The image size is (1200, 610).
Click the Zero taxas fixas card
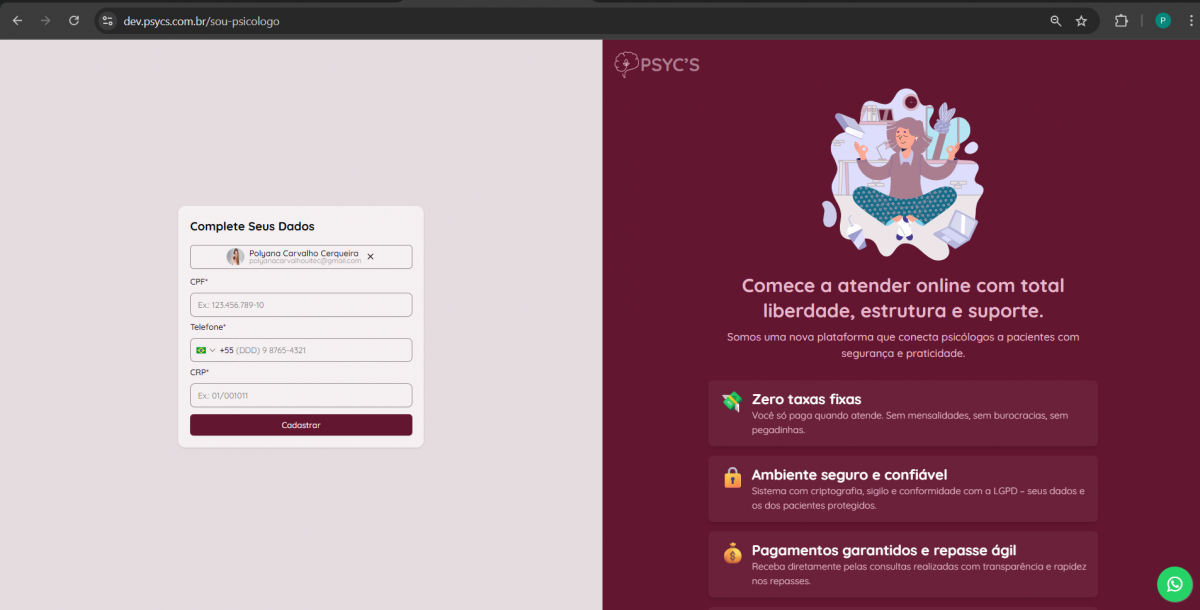pyautogui.click(x=902, y=413)
